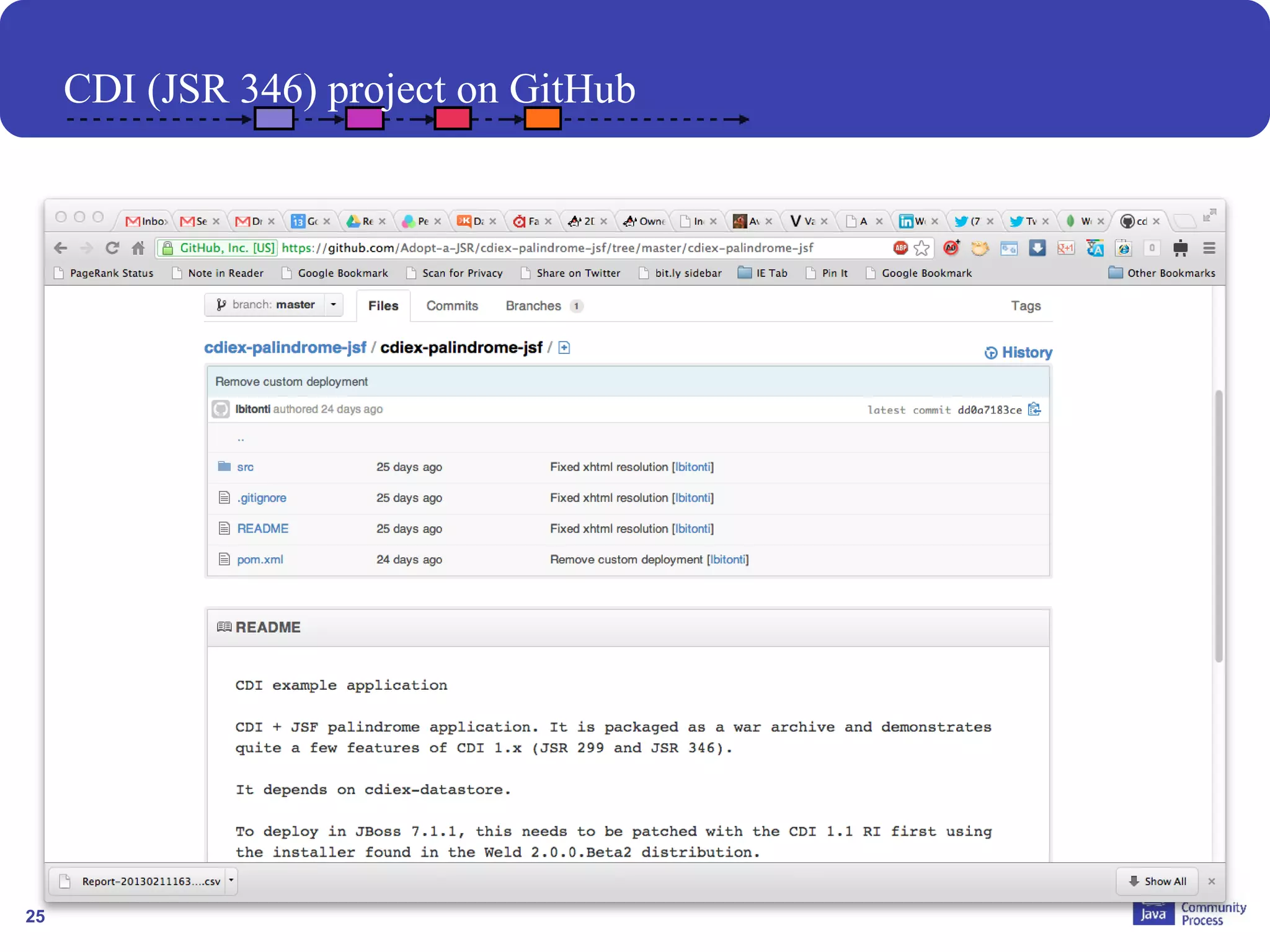Bookmark this page with the star icon
This screenshot has width=1270, height=952.
921,248
